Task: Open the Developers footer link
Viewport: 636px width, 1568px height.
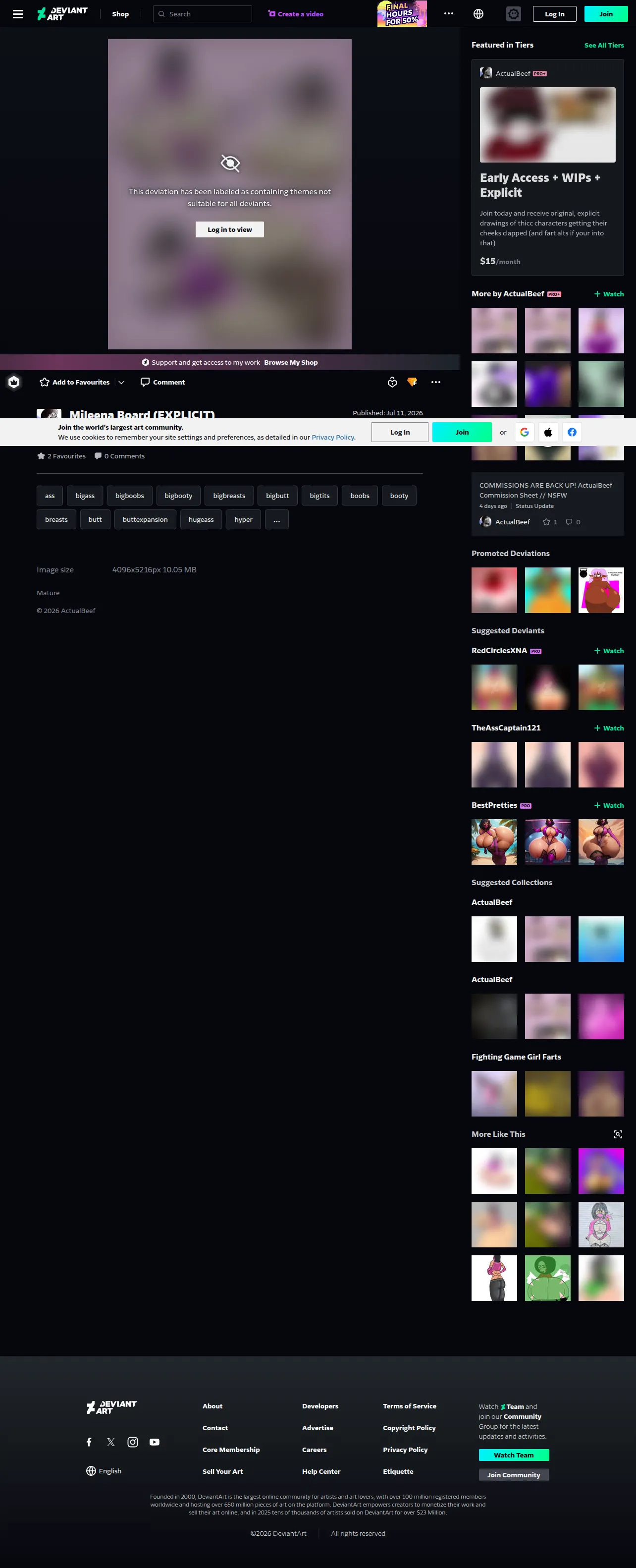Action: coord(320,1406)
